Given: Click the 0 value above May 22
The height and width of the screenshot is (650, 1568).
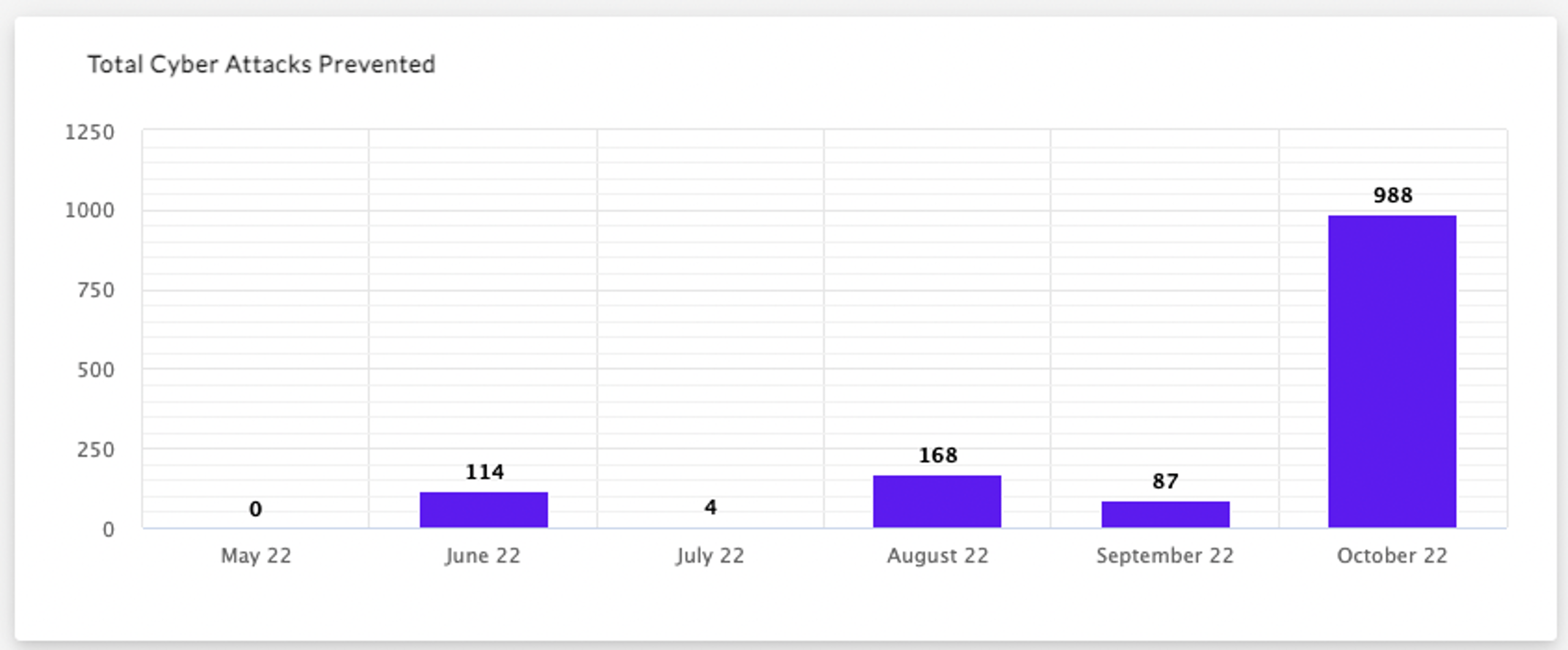Looking at the screenshot, I should [255, 508].
